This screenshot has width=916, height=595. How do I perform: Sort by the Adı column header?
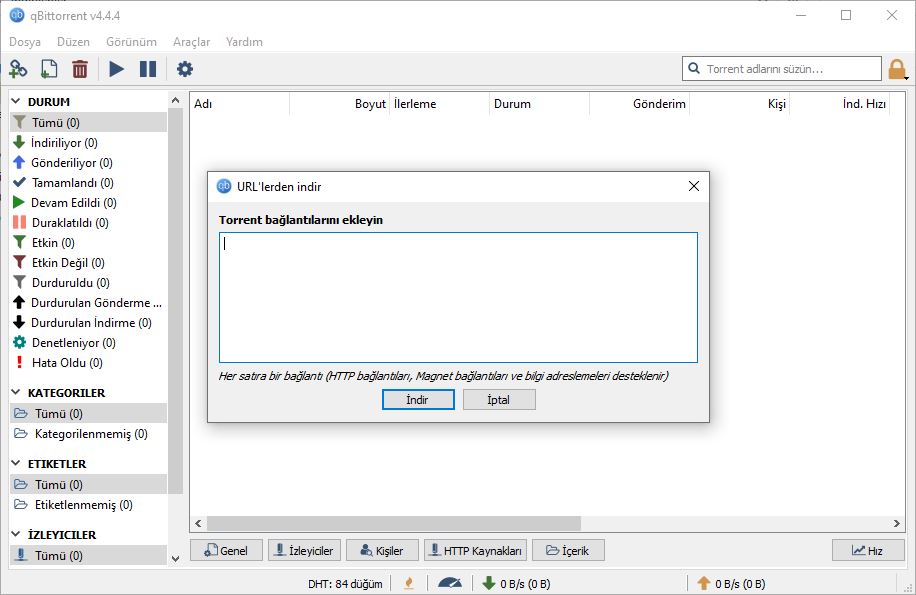[240, 104]
